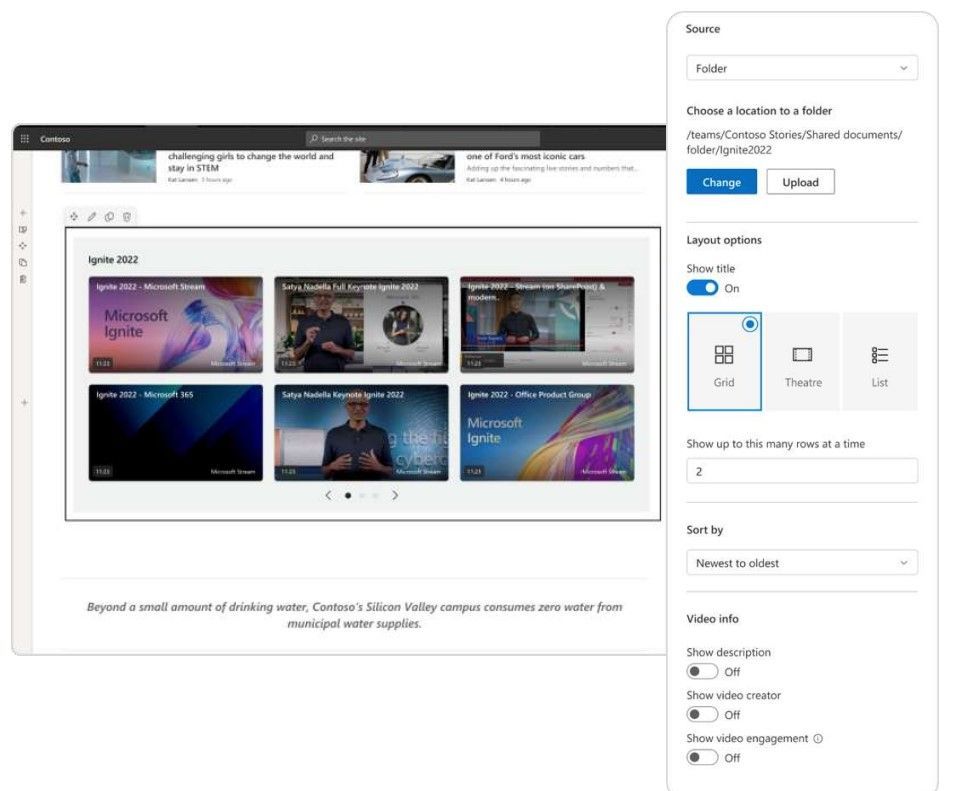The height and width of the screenshot is (791, 956).
Task: Click the duplicate section icon in the left rail
Action: [x=23, y=262]
